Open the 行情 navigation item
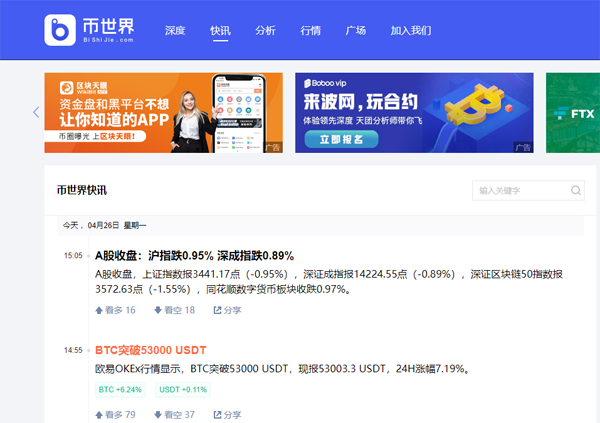 (x=310, y=31)
